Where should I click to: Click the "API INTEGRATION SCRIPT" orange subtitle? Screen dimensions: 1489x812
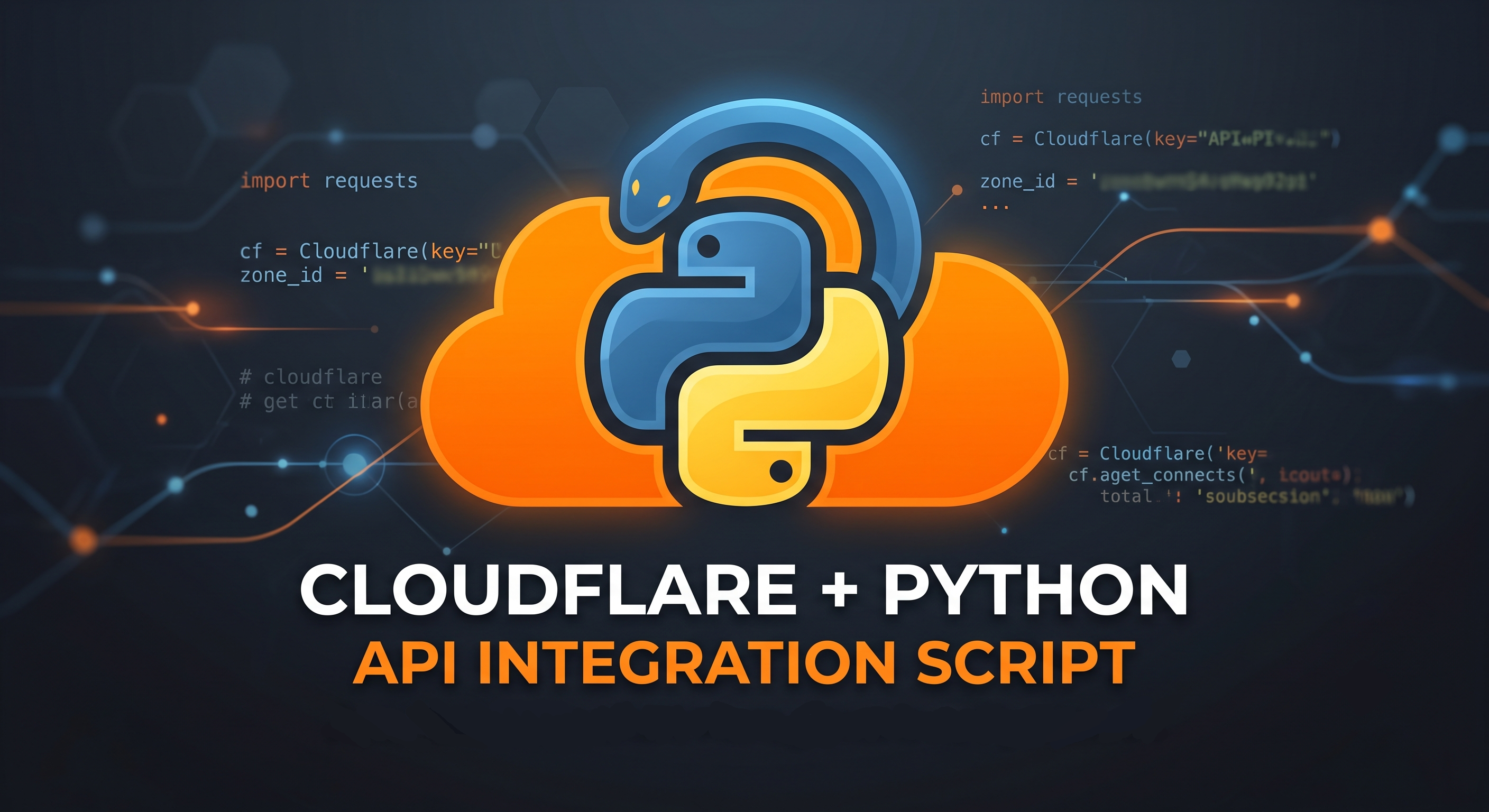[x=744, y=663]
